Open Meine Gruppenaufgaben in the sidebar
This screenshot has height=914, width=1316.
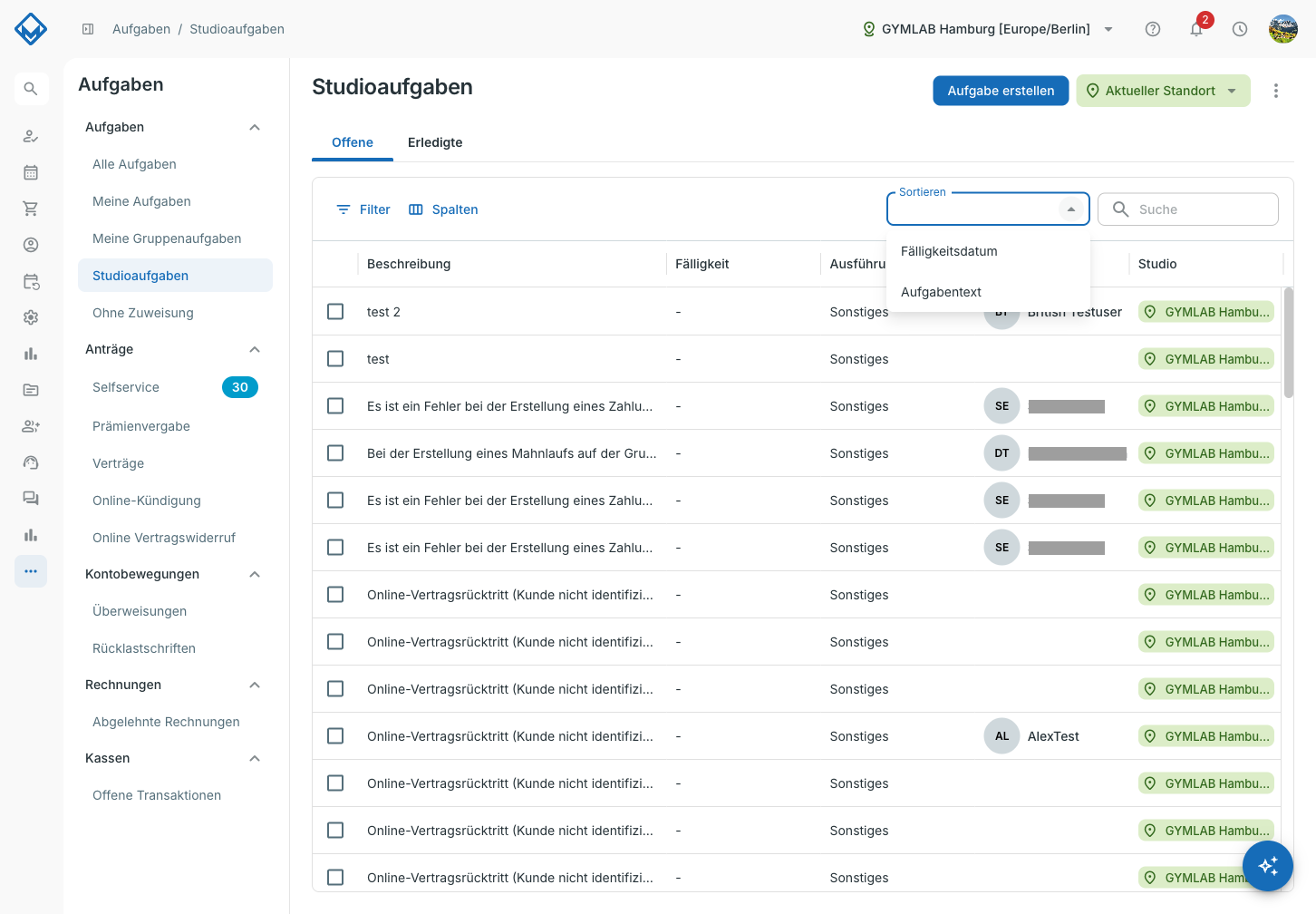167,238
